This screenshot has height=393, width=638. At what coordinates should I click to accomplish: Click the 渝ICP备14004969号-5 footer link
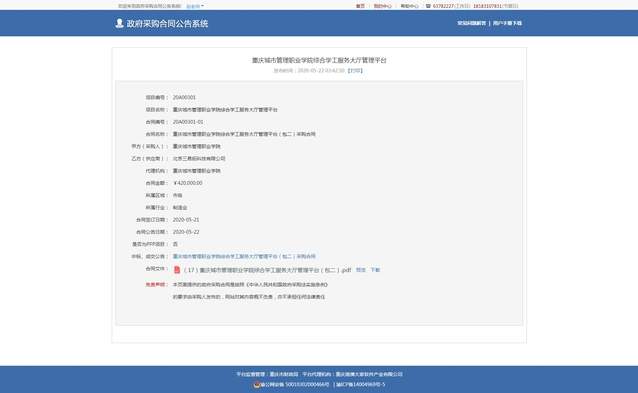(x=361, y=384)
